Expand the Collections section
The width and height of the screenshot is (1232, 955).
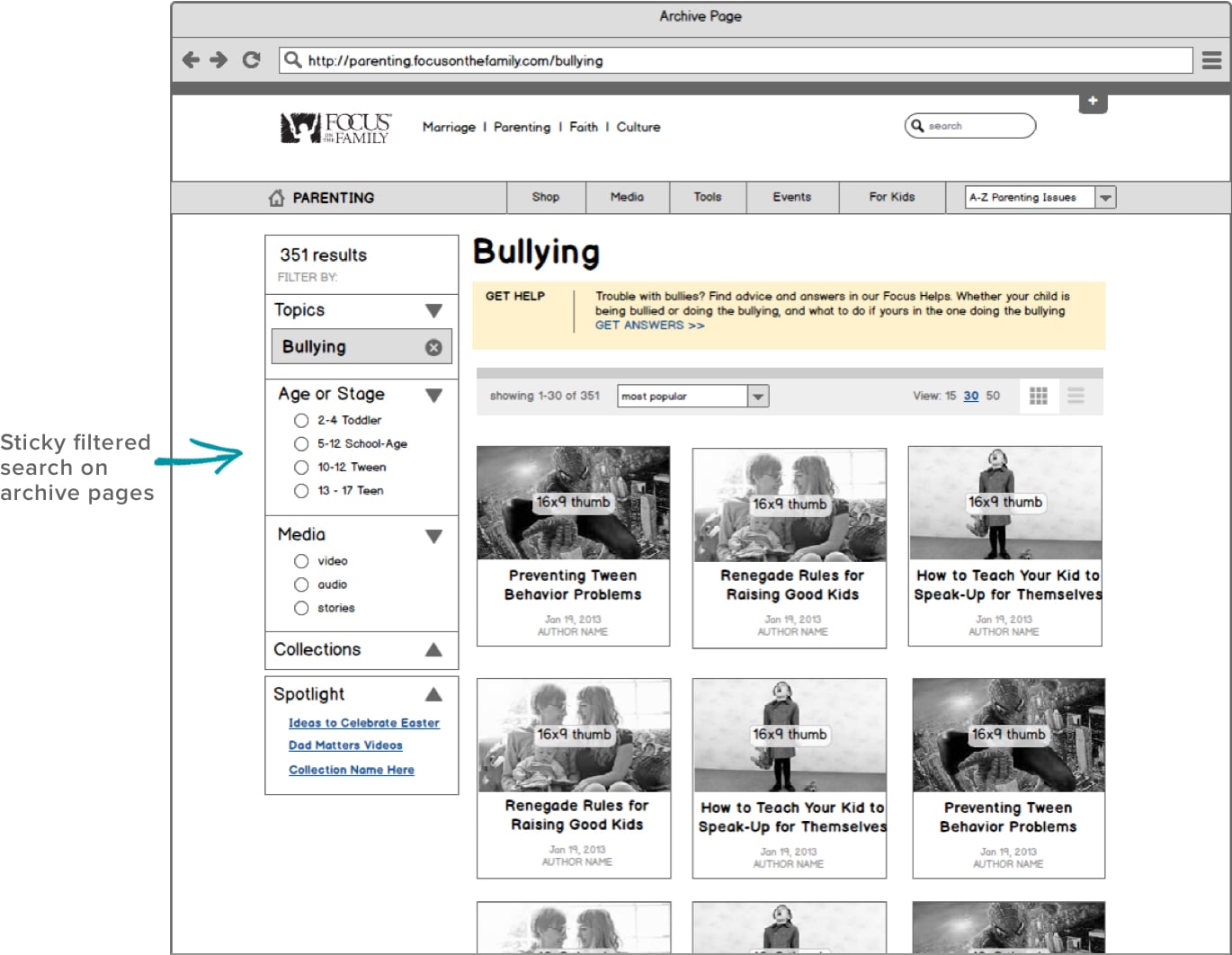pyautogui.click(x=433, y=649)
